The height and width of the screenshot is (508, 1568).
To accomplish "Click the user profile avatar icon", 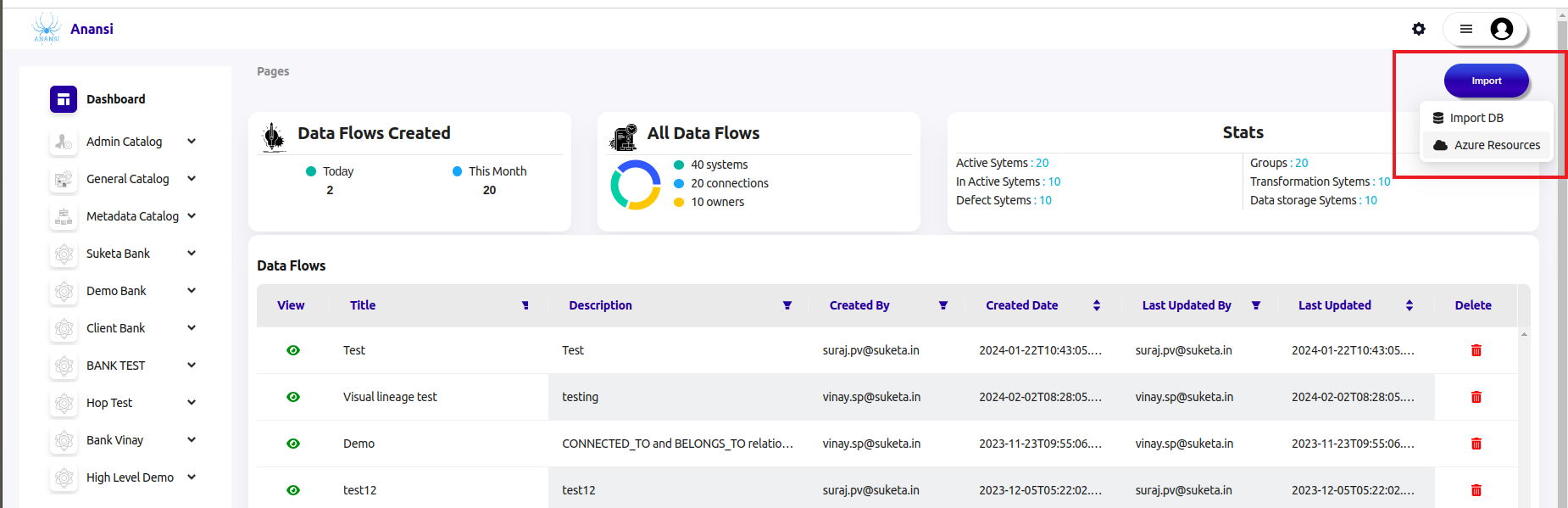I will click(1501, 29).
